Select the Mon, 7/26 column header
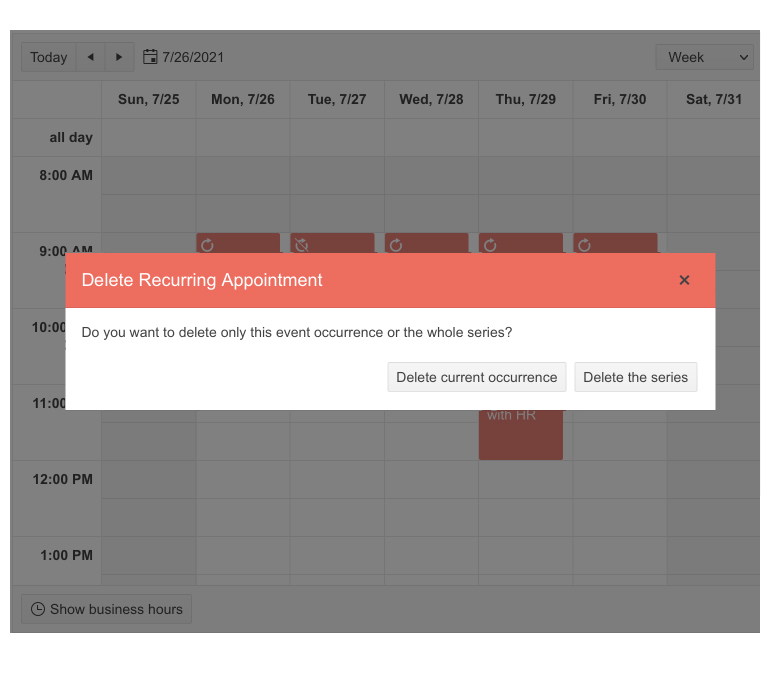The height and width of the screenshot is (693, 770). tap(243, 100)
